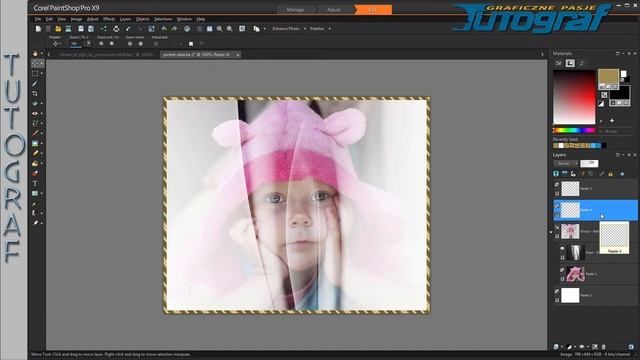Click the Resize icon in toolbar

coord(151,29)
